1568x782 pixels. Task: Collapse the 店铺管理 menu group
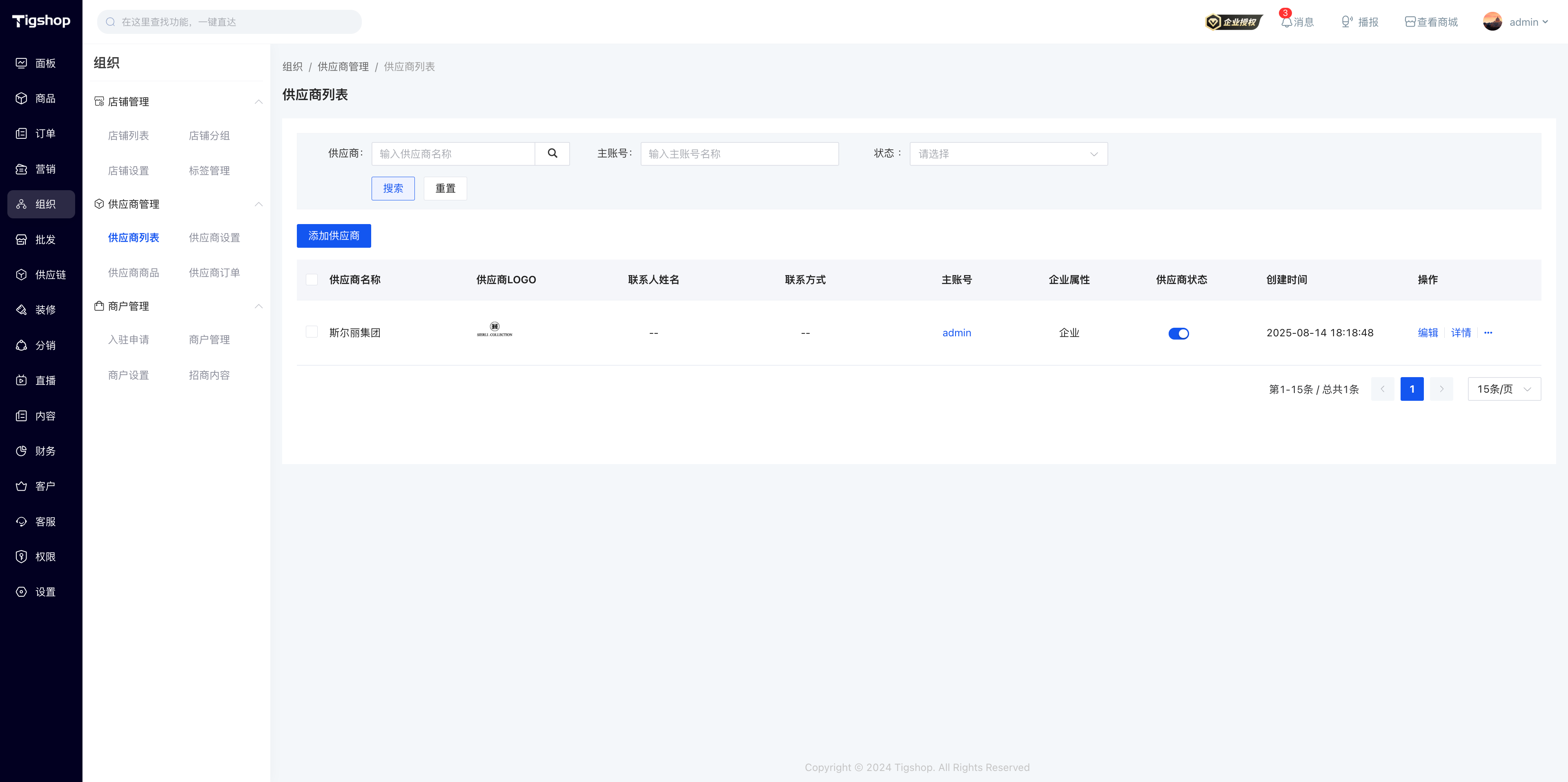tap(259, 102)
